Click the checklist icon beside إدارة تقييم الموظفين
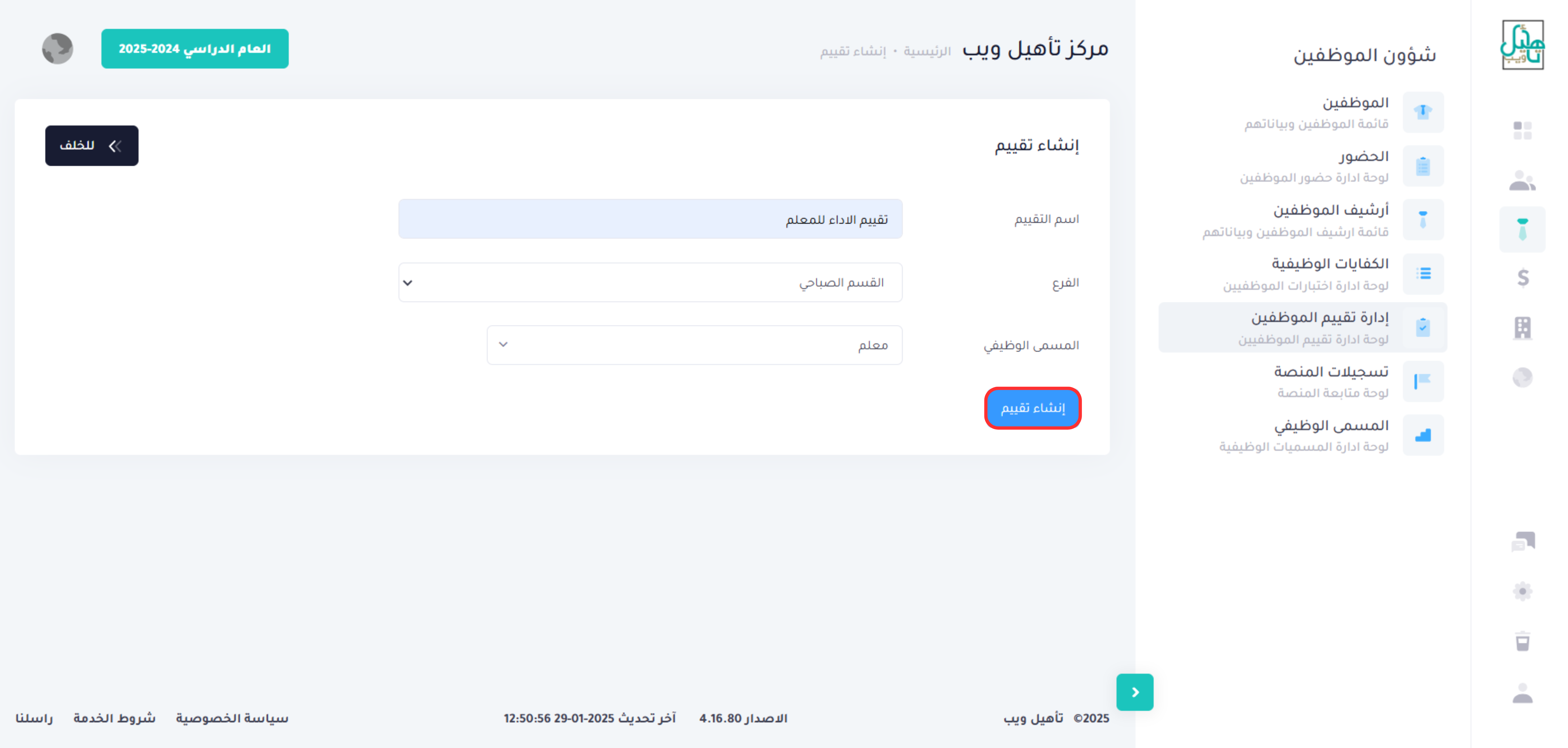The height and width of the screenshot is (748, 1568). coord(1422,327)
